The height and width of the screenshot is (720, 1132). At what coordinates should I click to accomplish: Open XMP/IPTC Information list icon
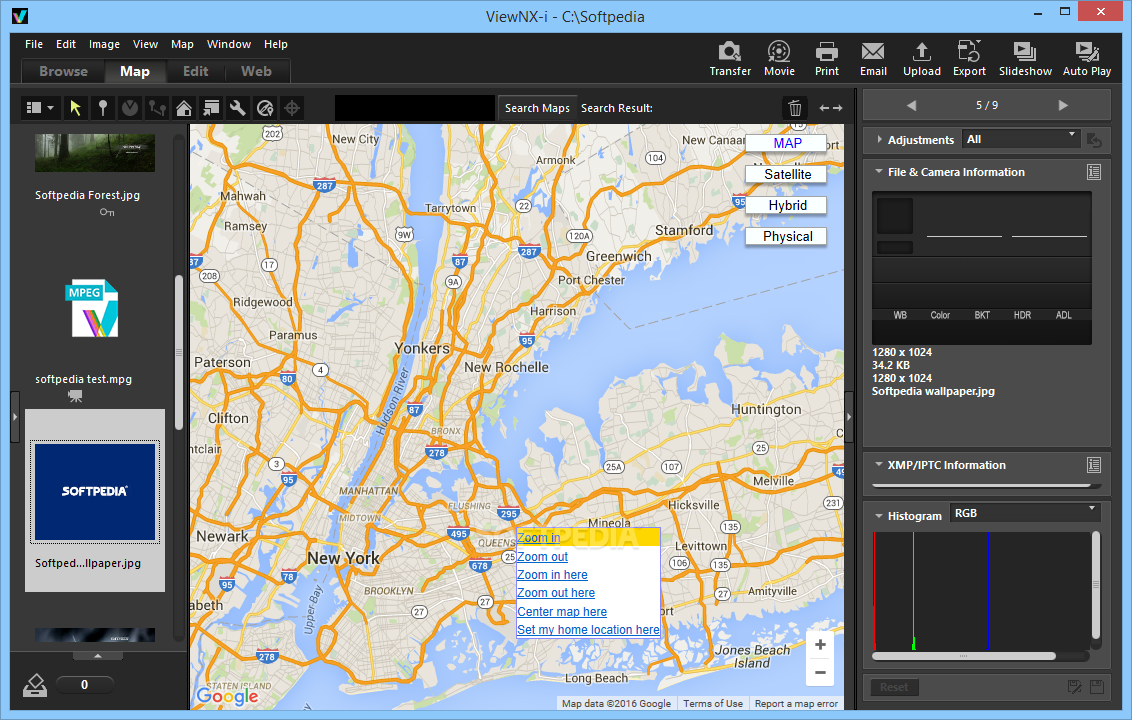(x=1094, y=465)
